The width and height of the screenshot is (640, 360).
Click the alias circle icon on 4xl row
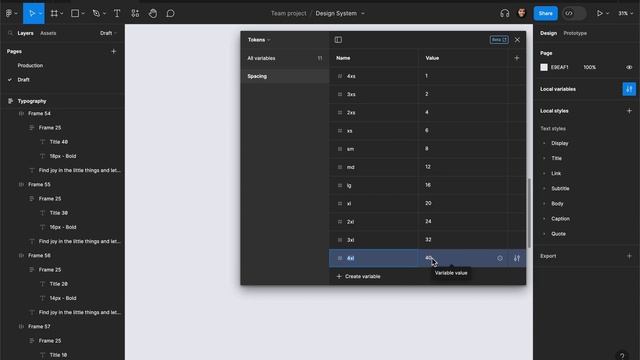tap(500, 258)
